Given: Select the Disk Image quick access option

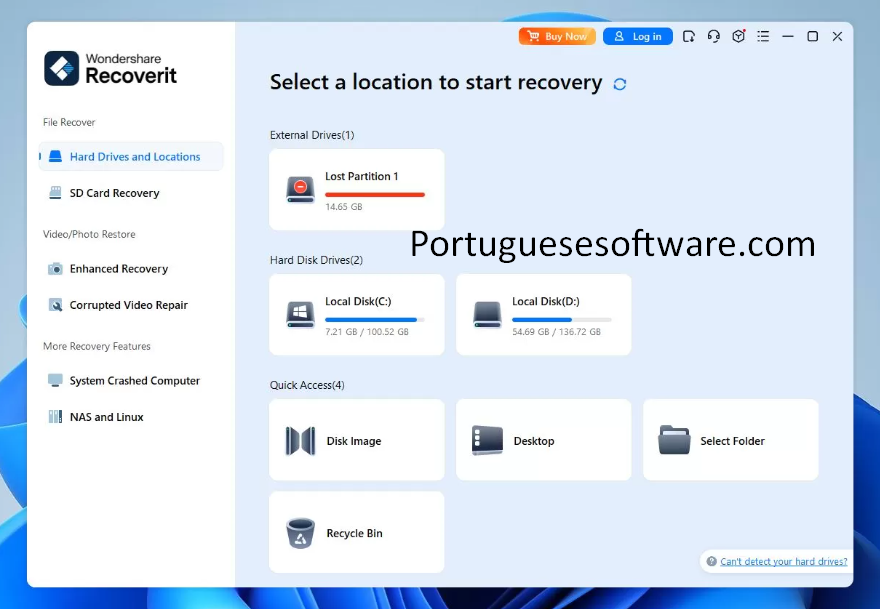Looking at the screenshot, I should pos(356,439).
